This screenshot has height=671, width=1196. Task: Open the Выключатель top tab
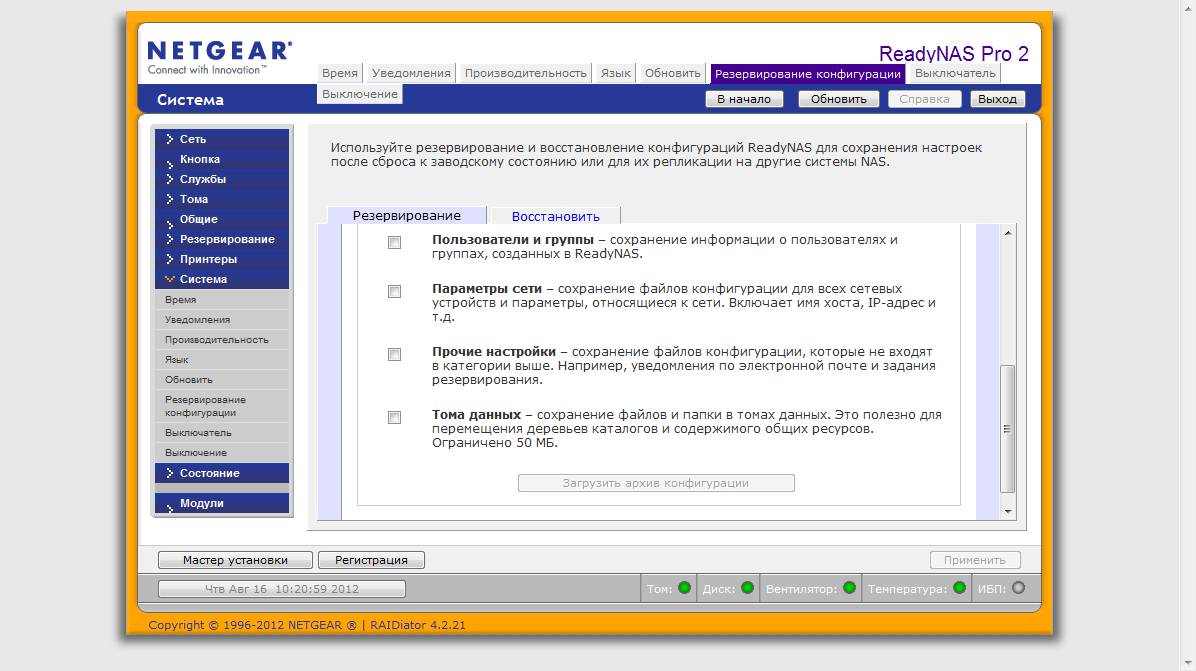pyautogui.click(x=955, y=73)
